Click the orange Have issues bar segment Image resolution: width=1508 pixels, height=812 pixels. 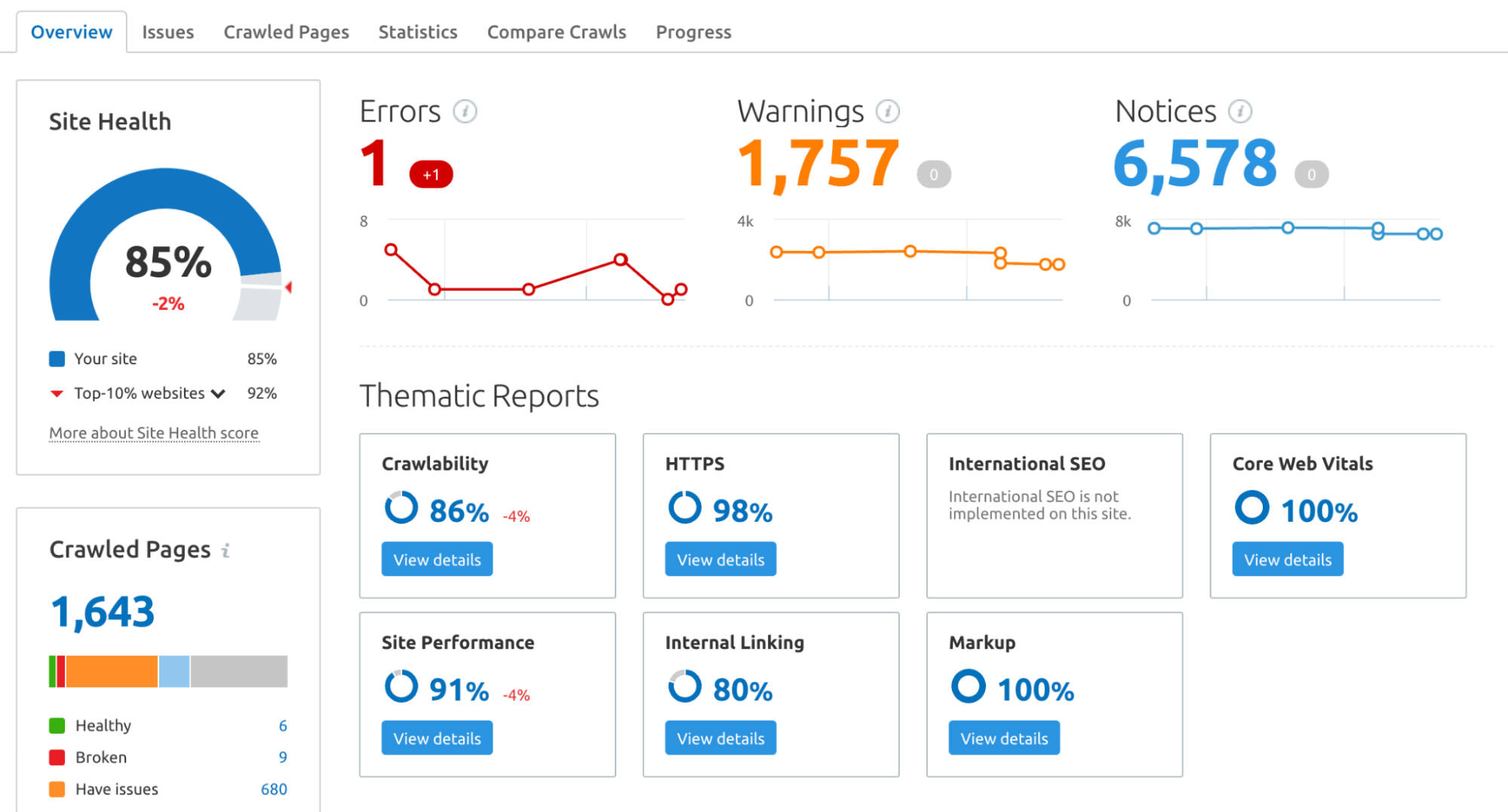[112, 671]
